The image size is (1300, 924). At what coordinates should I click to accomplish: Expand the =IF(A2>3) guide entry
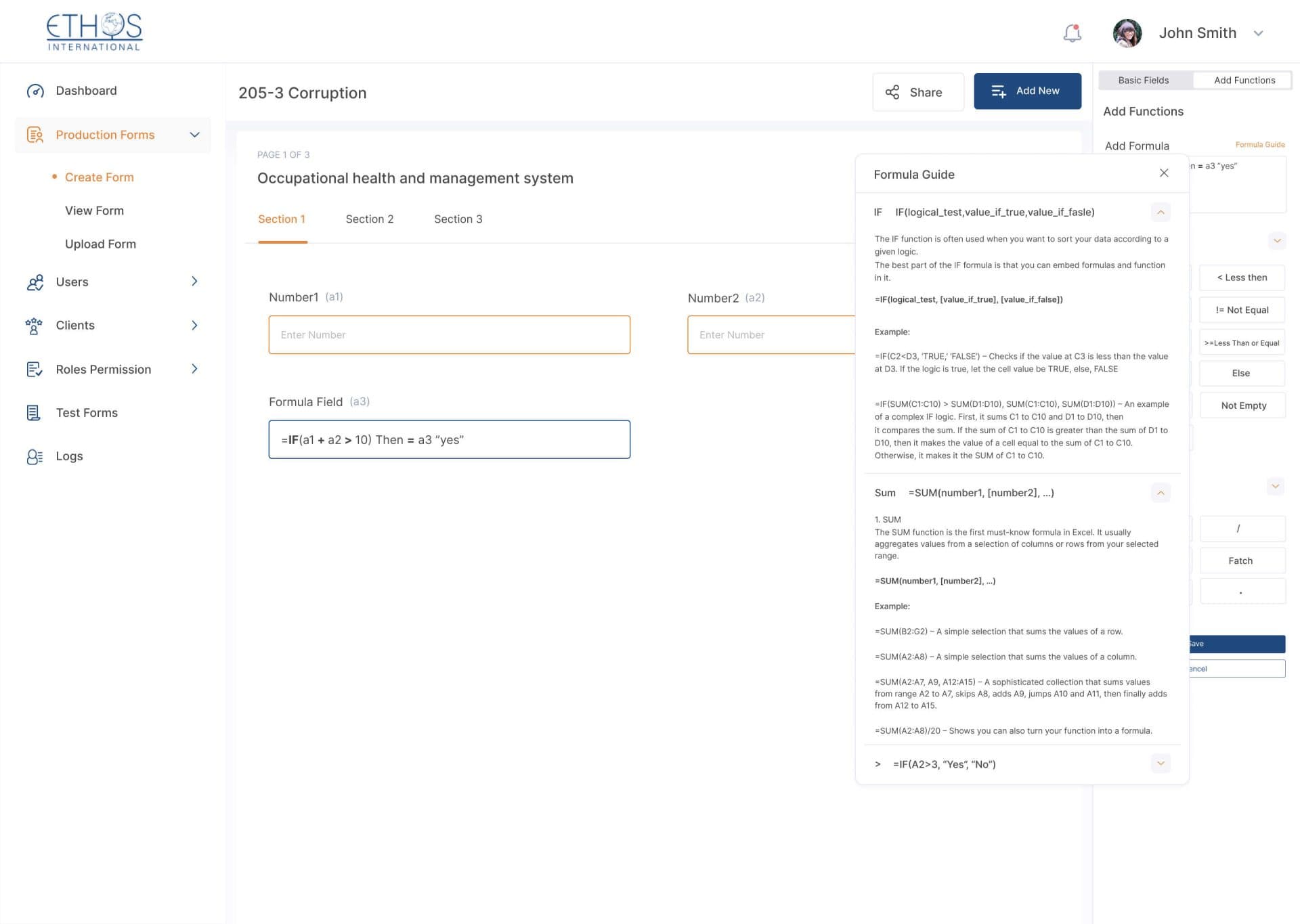pos(1160,764)
